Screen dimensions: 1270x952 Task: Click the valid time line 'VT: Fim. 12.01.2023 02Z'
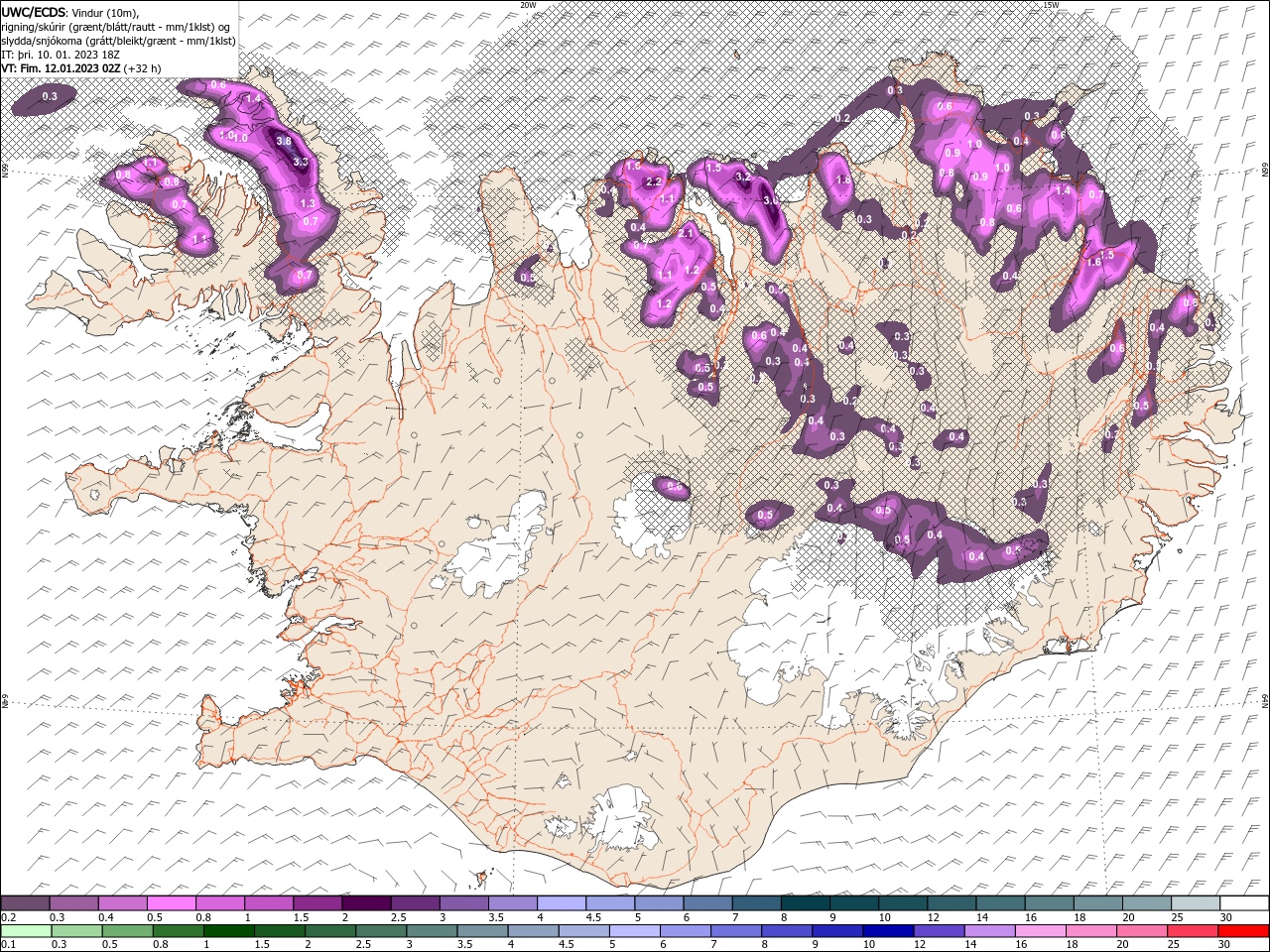pyautogui.click(x=61, y=68)
